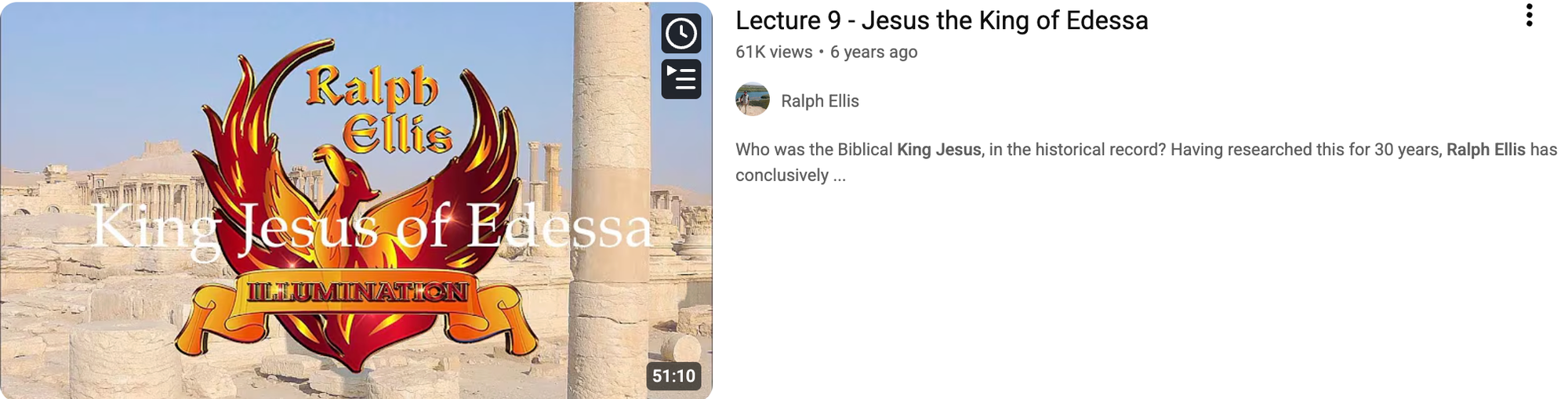This screenshot has height=399, width=1568.
Task: Click the trailing ellipsis after conclusively
Action: coord(839,176)
